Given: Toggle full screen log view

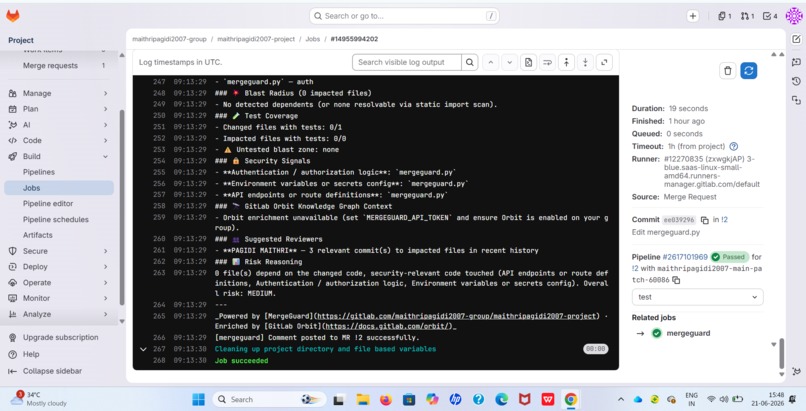Looking at the screenshot, I should click(x=604, y=62).
